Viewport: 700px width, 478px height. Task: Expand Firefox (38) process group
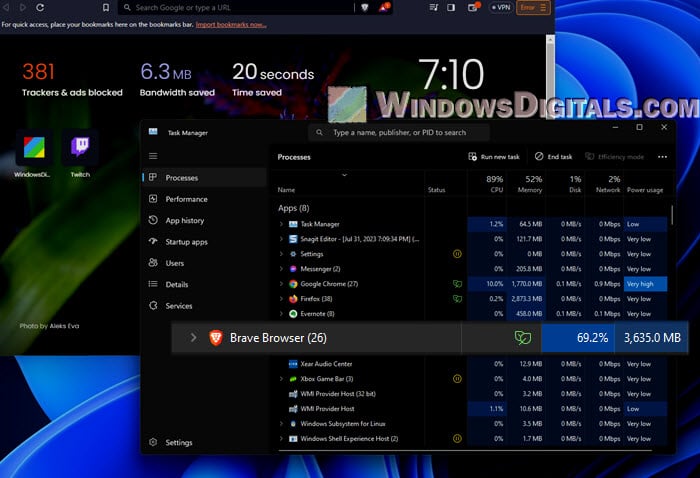tap(281, 299)
